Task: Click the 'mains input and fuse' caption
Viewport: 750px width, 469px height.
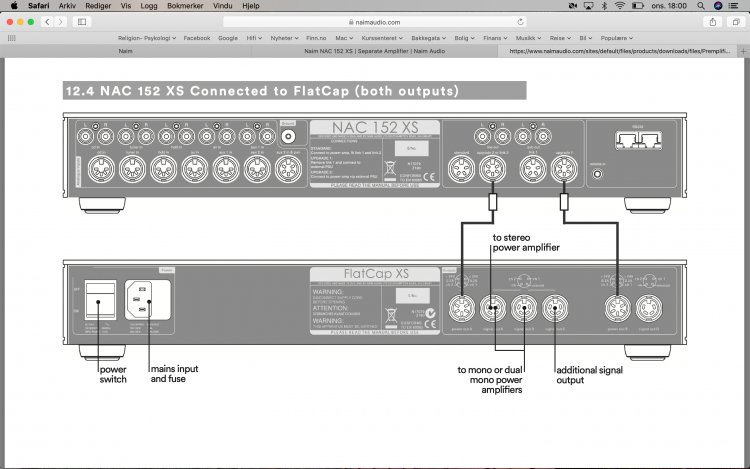Action: (174, 374)
